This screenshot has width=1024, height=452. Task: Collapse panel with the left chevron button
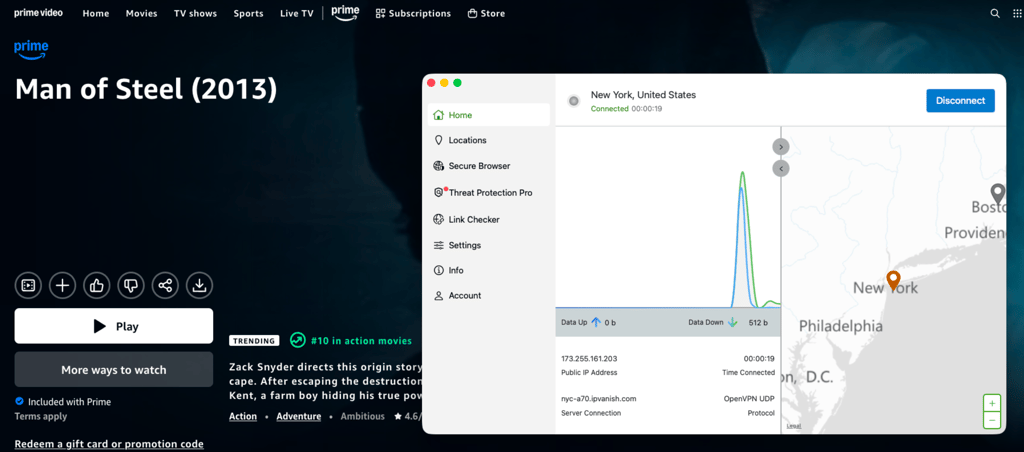780,169
